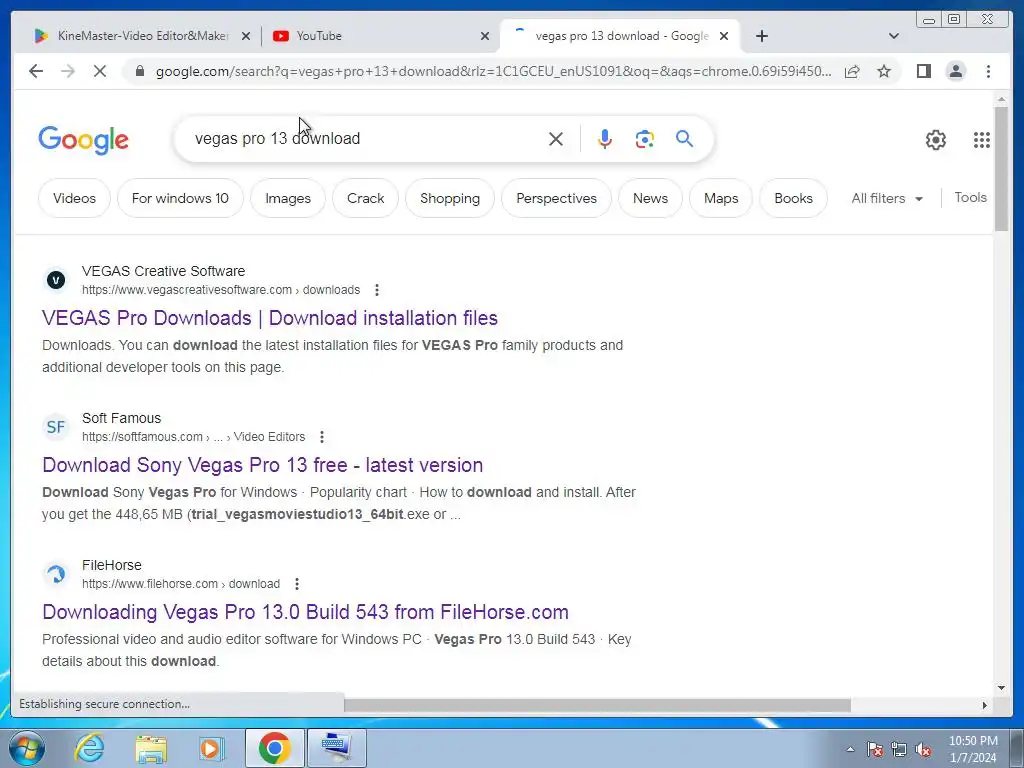Launch Internet Explorer from taskbar
1024x768 pixels.
89,748
